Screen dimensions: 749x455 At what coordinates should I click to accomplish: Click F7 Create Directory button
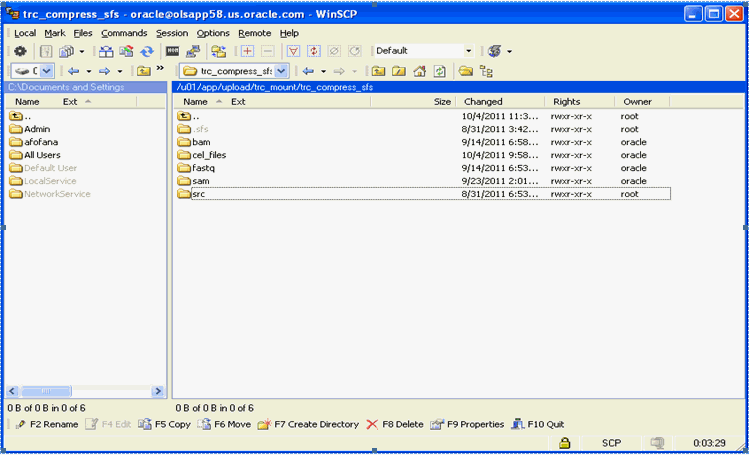(x=308, y=424)
